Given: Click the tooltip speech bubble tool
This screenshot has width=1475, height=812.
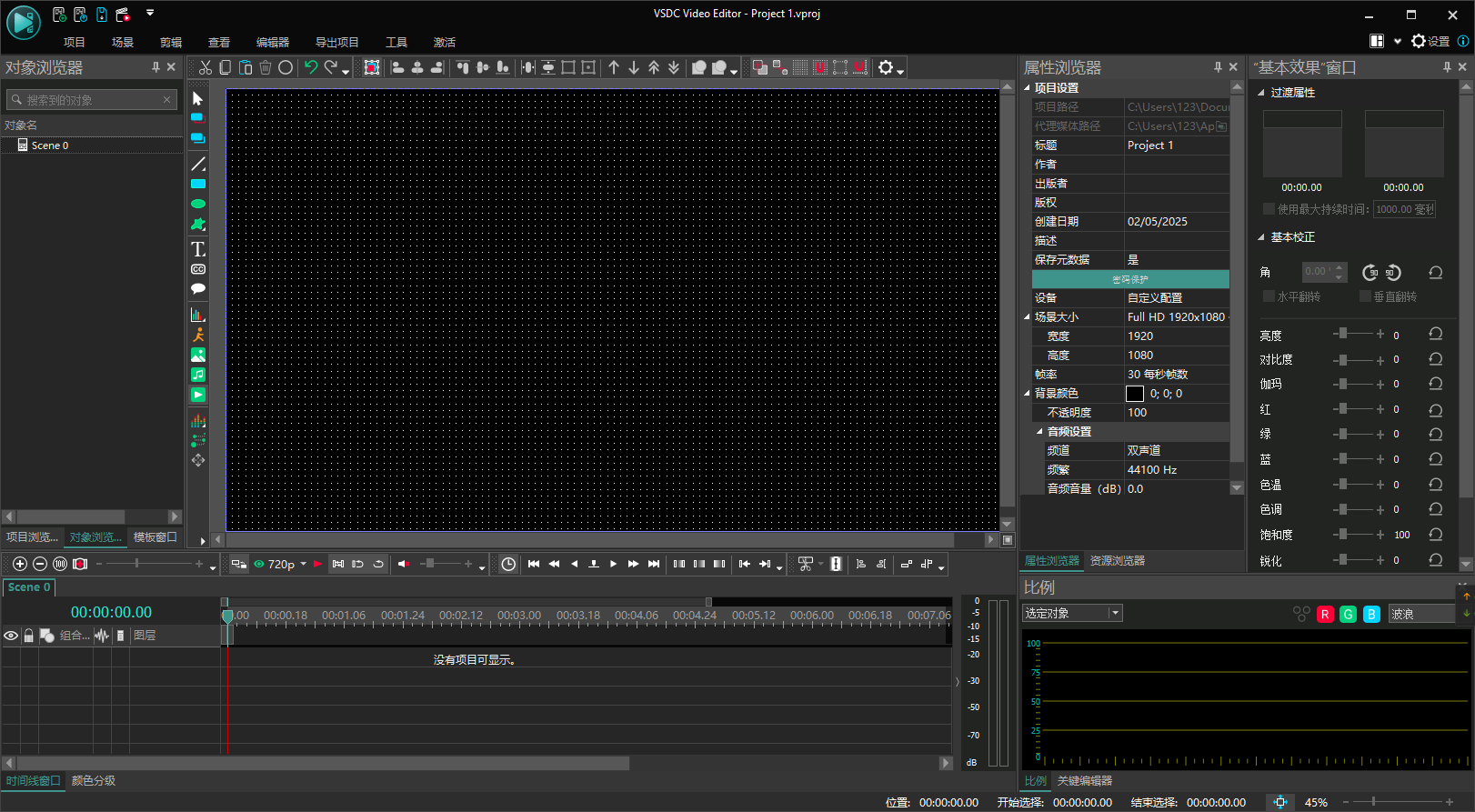Looking at the screenshot, I should pyautogui.click(x=198, y=289).
